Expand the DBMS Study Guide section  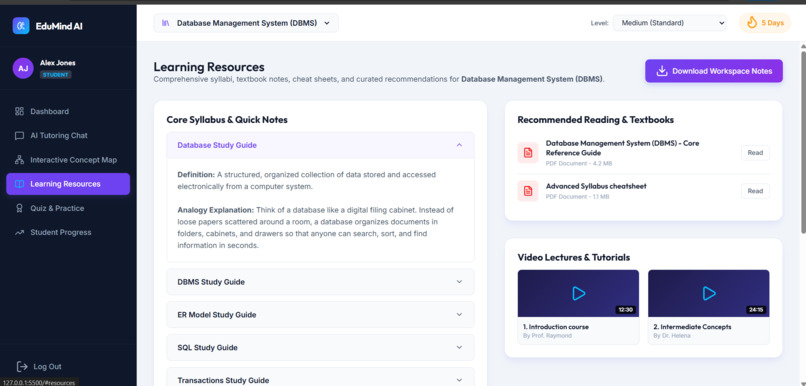coord(320,282)
